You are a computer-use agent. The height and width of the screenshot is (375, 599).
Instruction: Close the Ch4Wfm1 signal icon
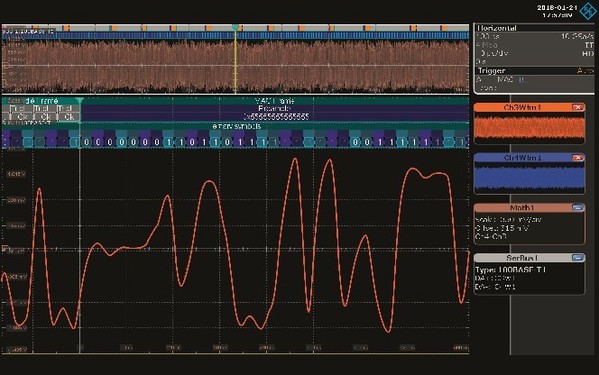(x=578, y=158)
